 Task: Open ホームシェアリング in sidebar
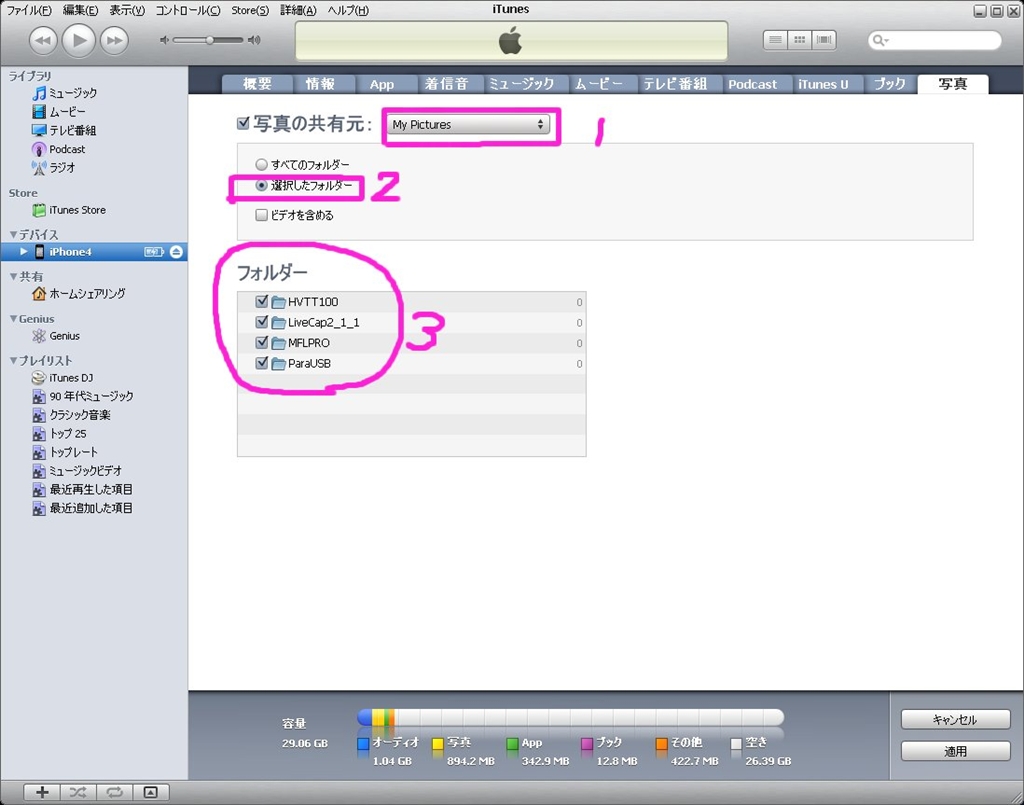(79, 294)
